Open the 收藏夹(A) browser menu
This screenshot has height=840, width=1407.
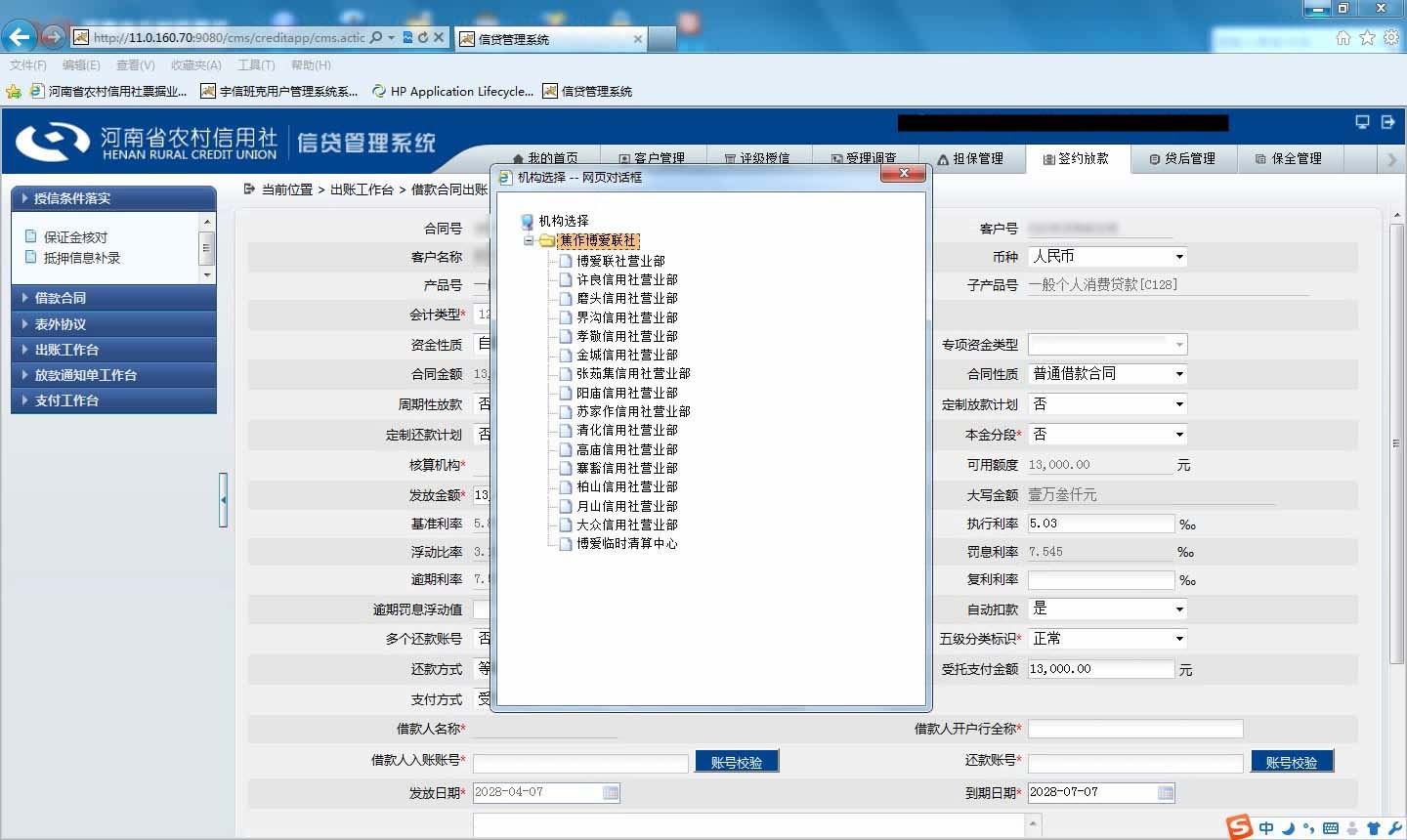pyautogui.click(x=195, y=65)
